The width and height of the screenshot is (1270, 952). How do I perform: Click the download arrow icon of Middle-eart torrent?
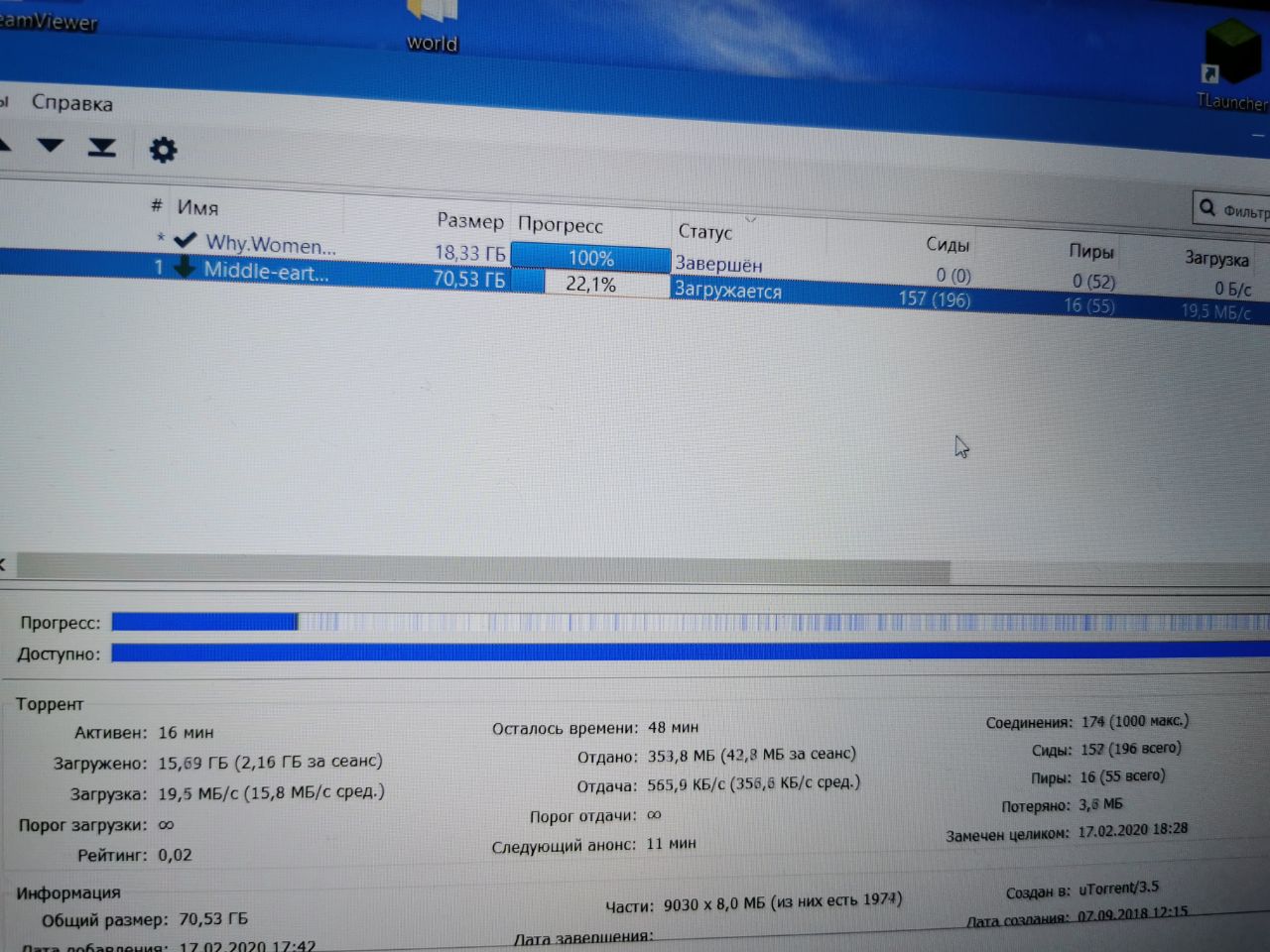point(184,267)
